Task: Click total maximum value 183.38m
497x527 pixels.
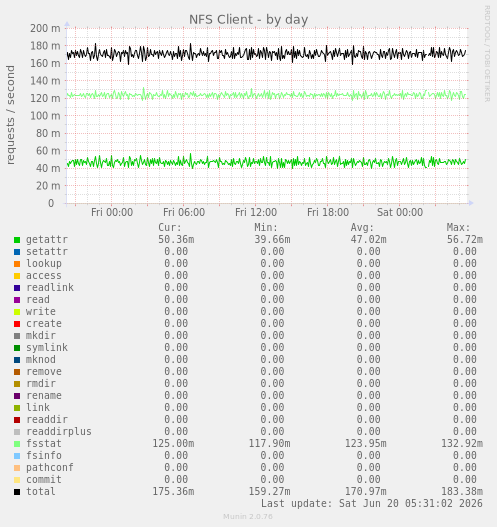Action: (x=462, y=491)
